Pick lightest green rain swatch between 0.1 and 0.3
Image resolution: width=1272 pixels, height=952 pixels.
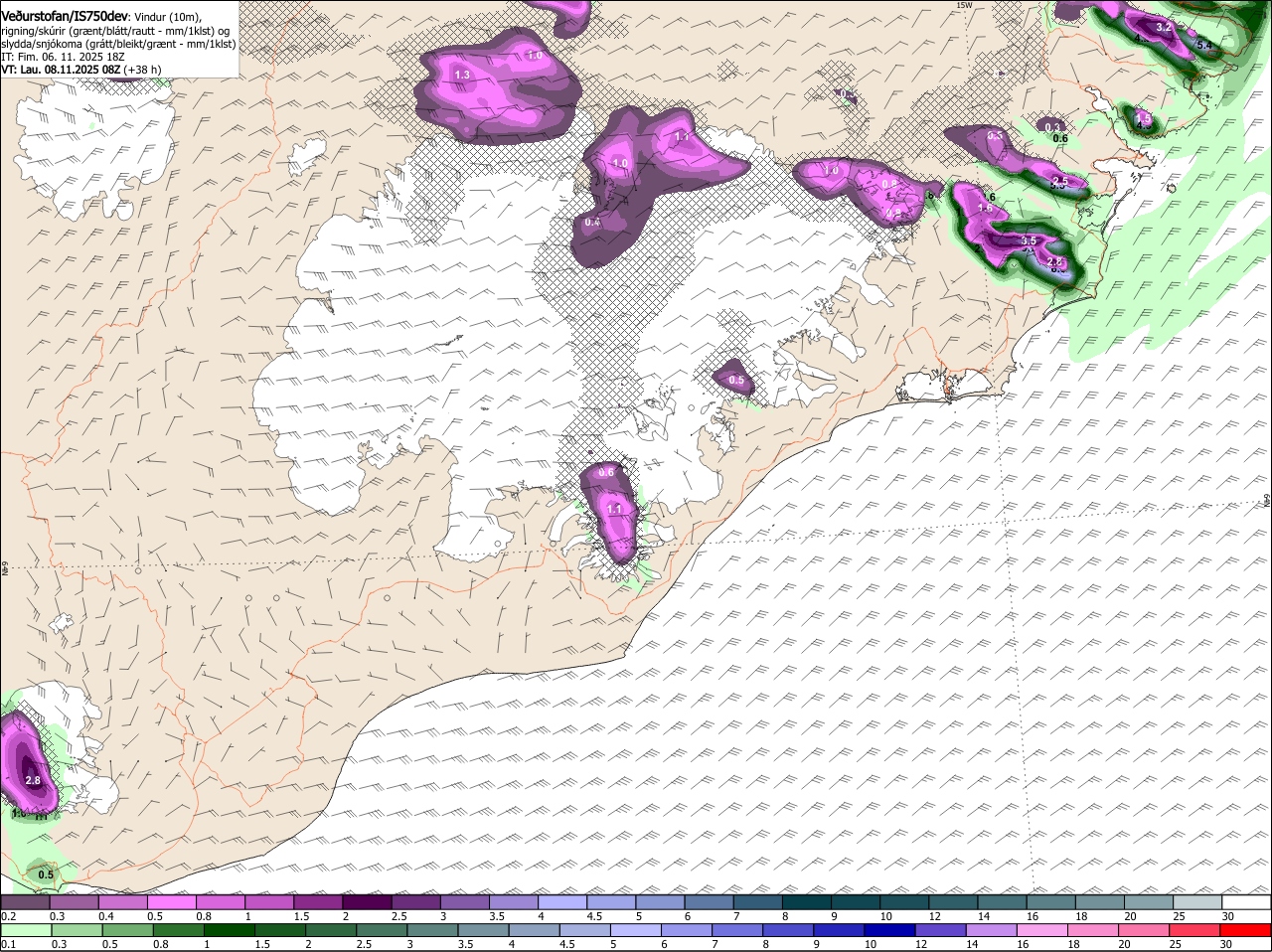26,930
